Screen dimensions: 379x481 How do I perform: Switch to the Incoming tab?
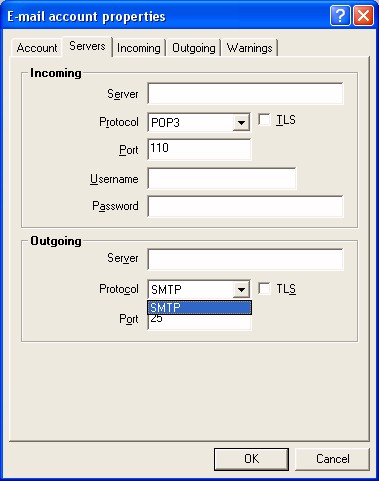coord(139,48)
